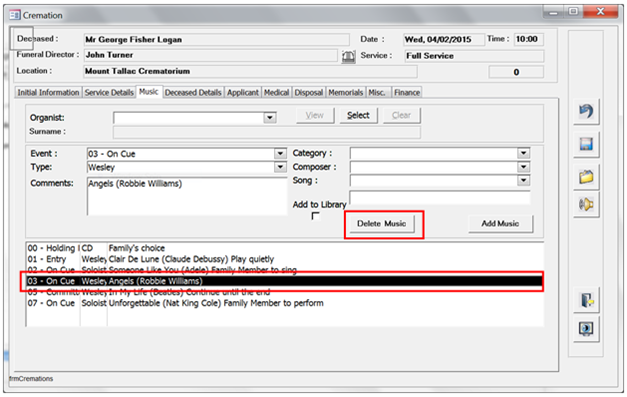Click the Service field Full Service
627x397 pixels.
pos(474,56)
